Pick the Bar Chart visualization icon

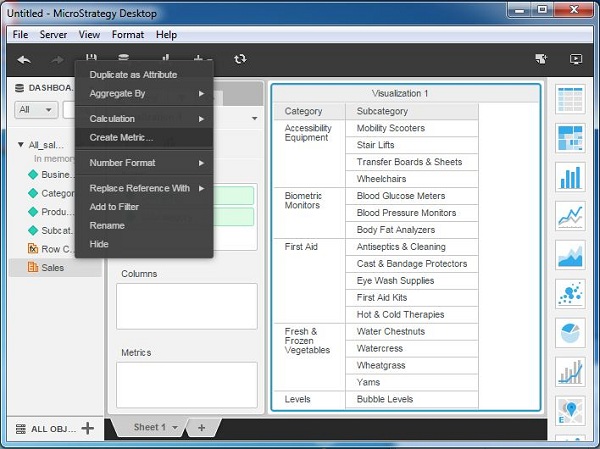571,177
